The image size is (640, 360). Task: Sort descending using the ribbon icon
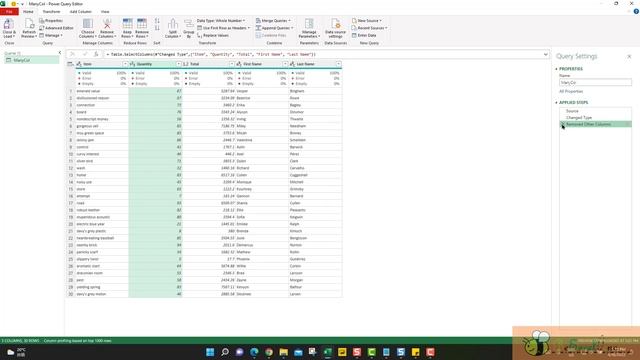click(157, 28)
